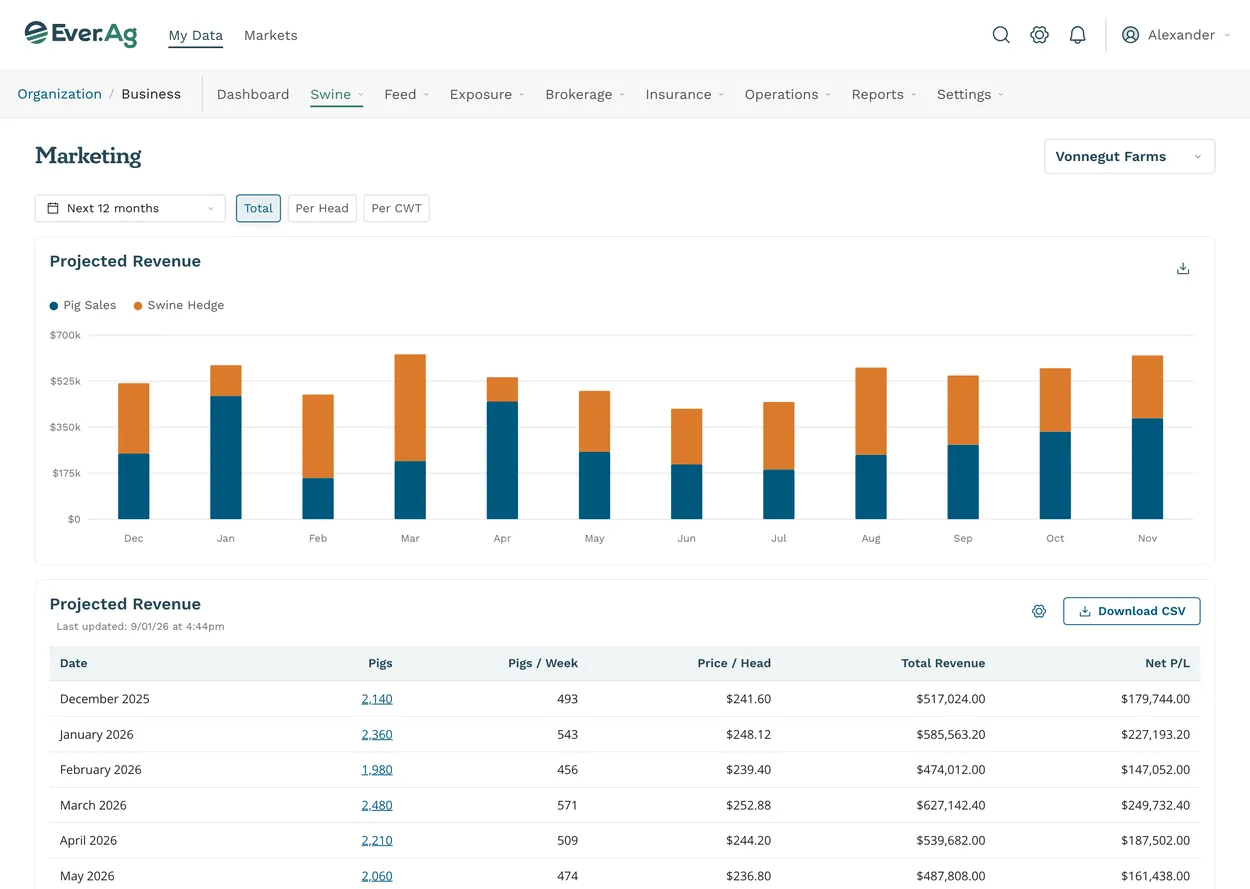Switch to Per Head view

tap(322, 208)
